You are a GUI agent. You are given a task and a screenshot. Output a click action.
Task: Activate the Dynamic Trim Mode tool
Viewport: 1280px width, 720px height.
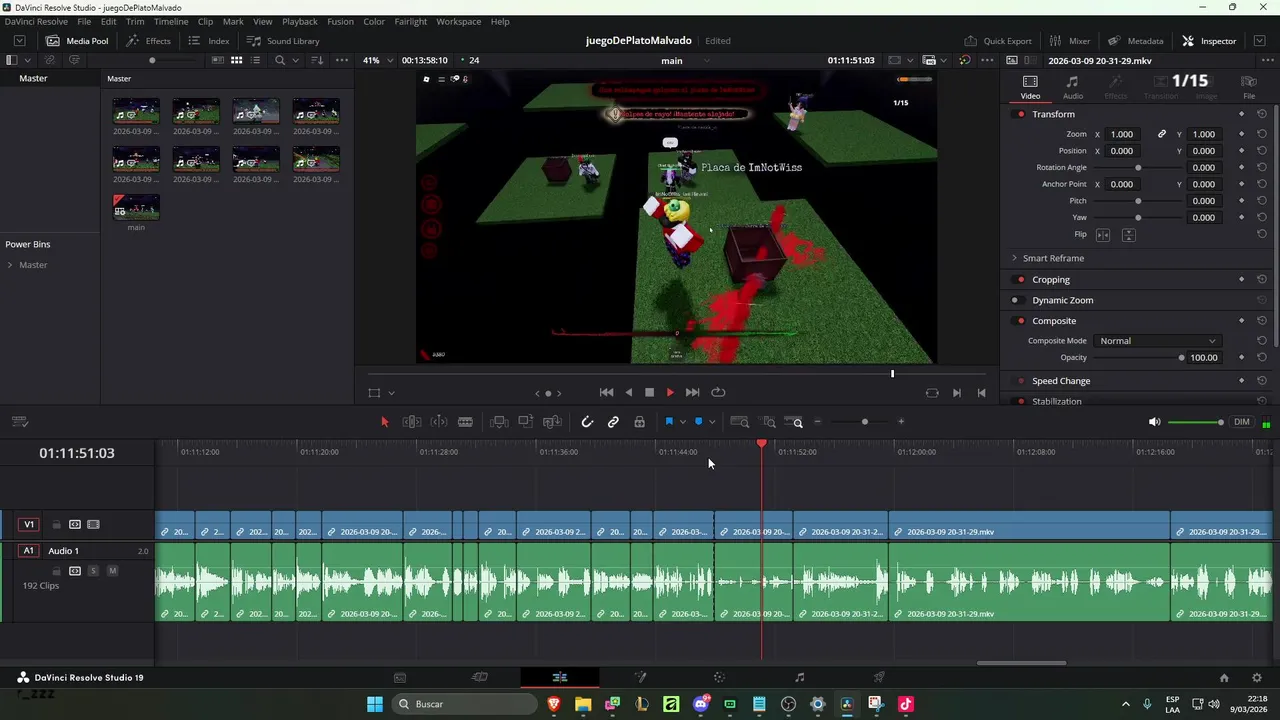point(439,422)
